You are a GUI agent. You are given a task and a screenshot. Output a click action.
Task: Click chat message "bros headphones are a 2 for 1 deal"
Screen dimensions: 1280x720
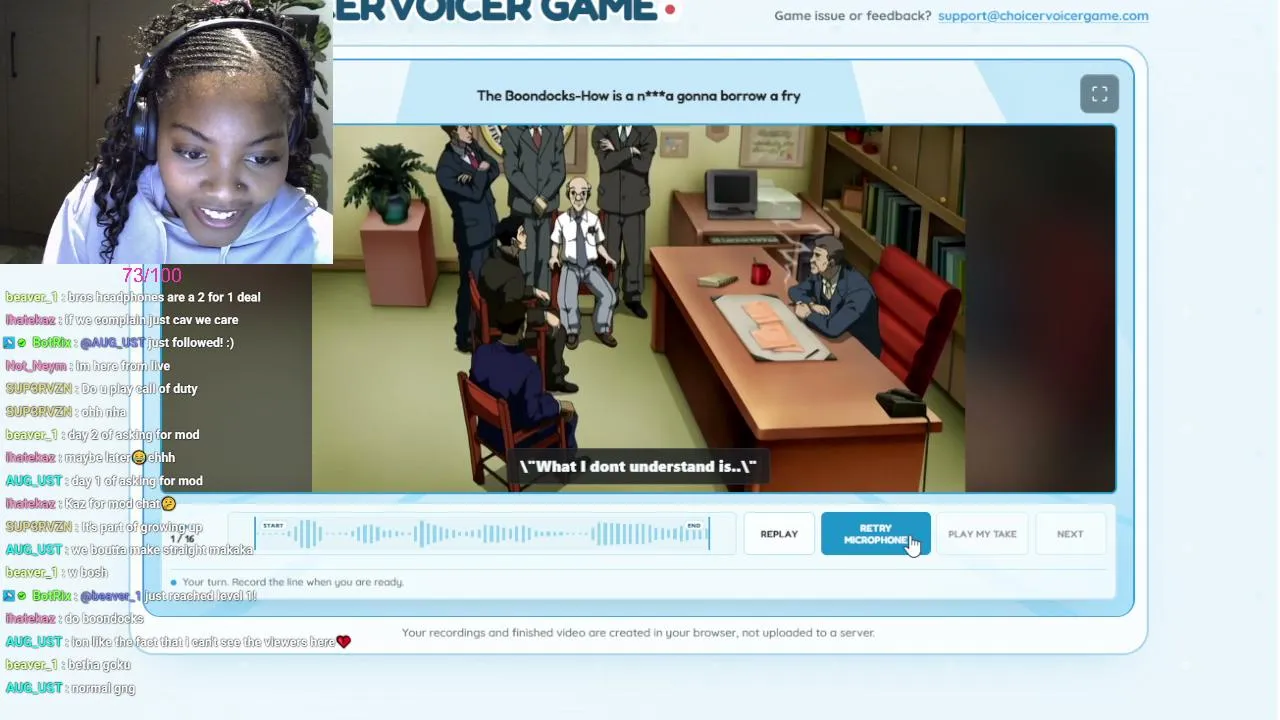tap(164, 297)
